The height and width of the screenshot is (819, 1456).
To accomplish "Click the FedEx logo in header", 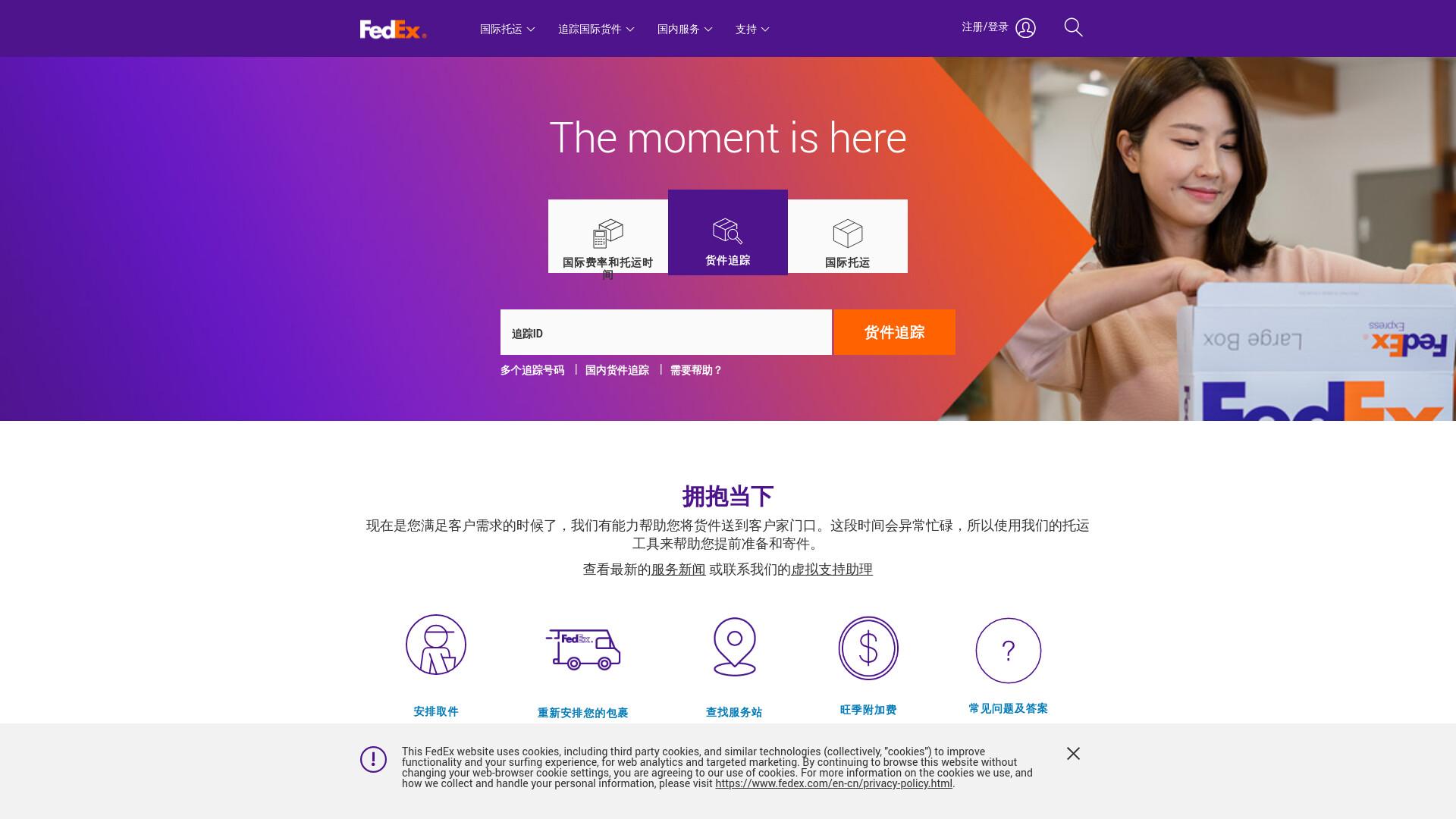I will point(393,29).
